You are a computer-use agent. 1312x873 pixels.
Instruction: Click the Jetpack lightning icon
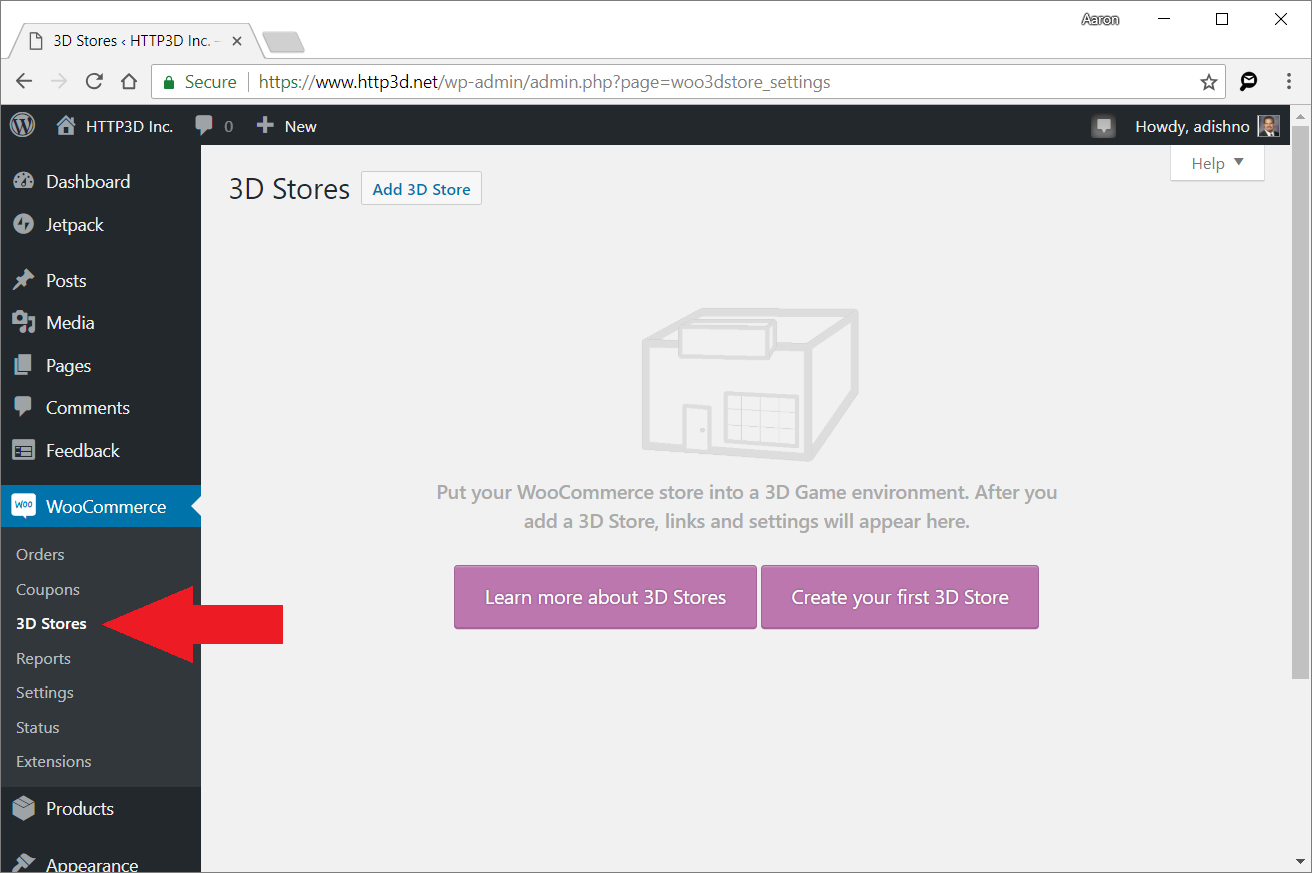(x=24, y=225)
